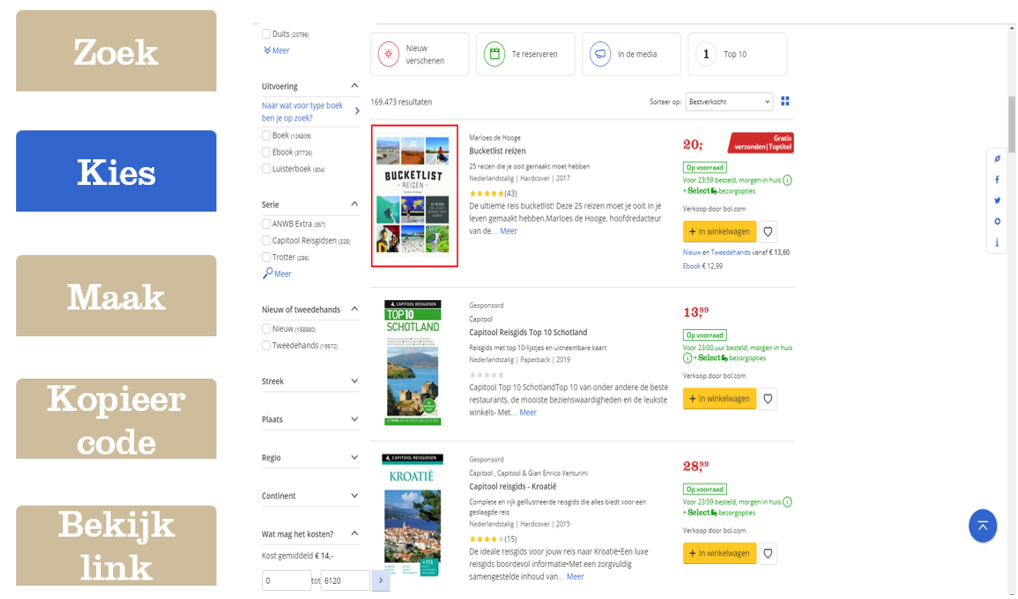Tick the Boek checkbox
This screenshot has width=1018, height=599.
click(266, 136)
